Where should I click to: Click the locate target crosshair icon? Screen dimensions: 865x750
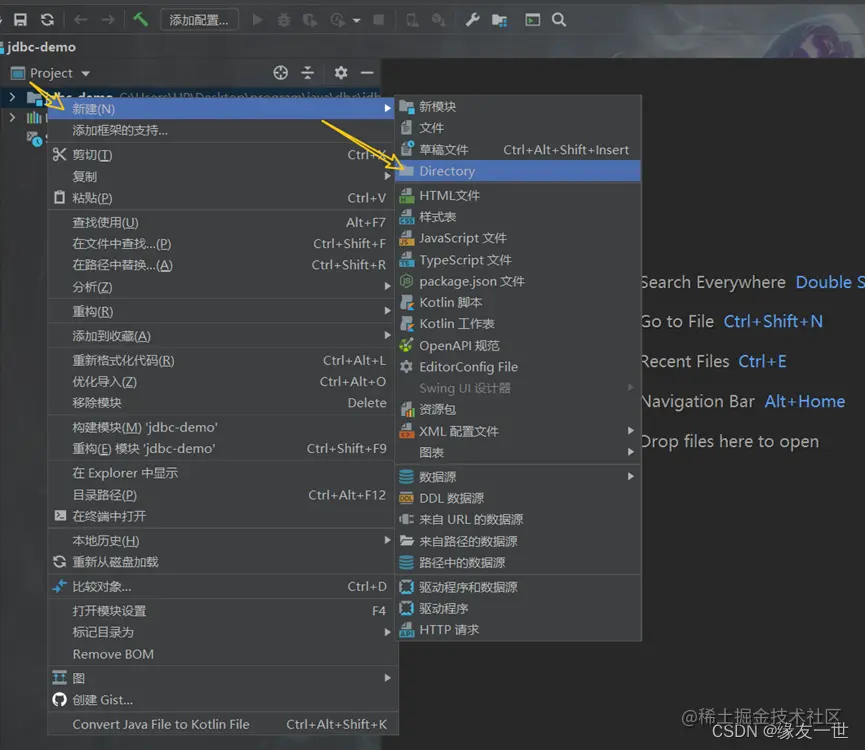(280, 73)
